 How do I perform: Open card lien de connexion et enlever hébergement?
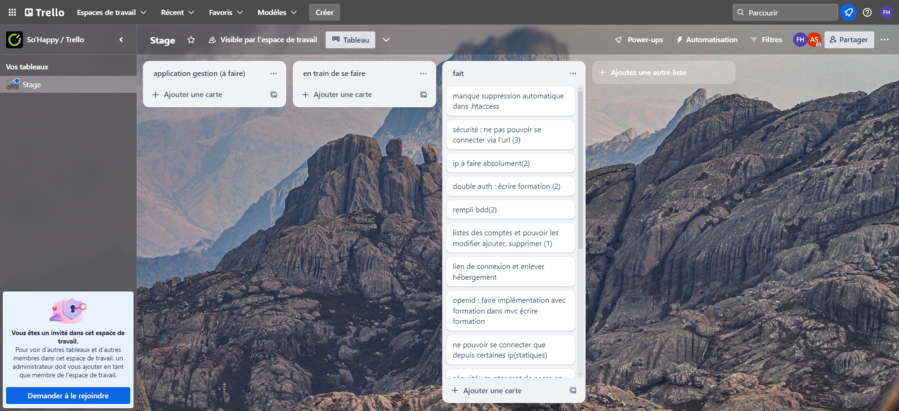(510, 272)
